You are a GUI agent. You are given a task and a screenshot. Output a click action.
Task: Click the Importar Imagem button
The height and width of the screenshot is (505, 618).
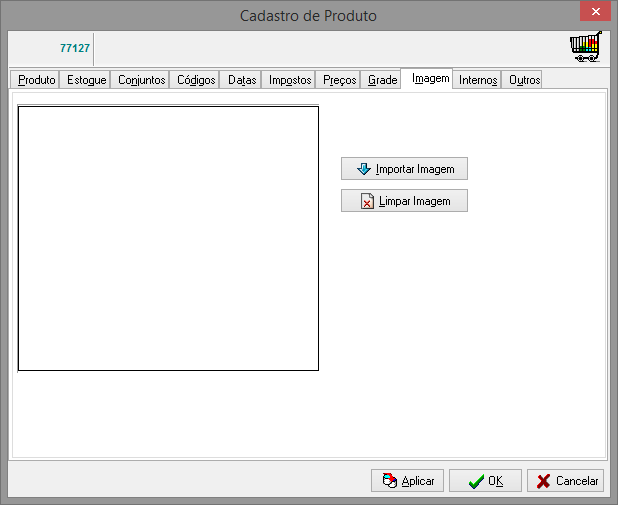[404, 169]
